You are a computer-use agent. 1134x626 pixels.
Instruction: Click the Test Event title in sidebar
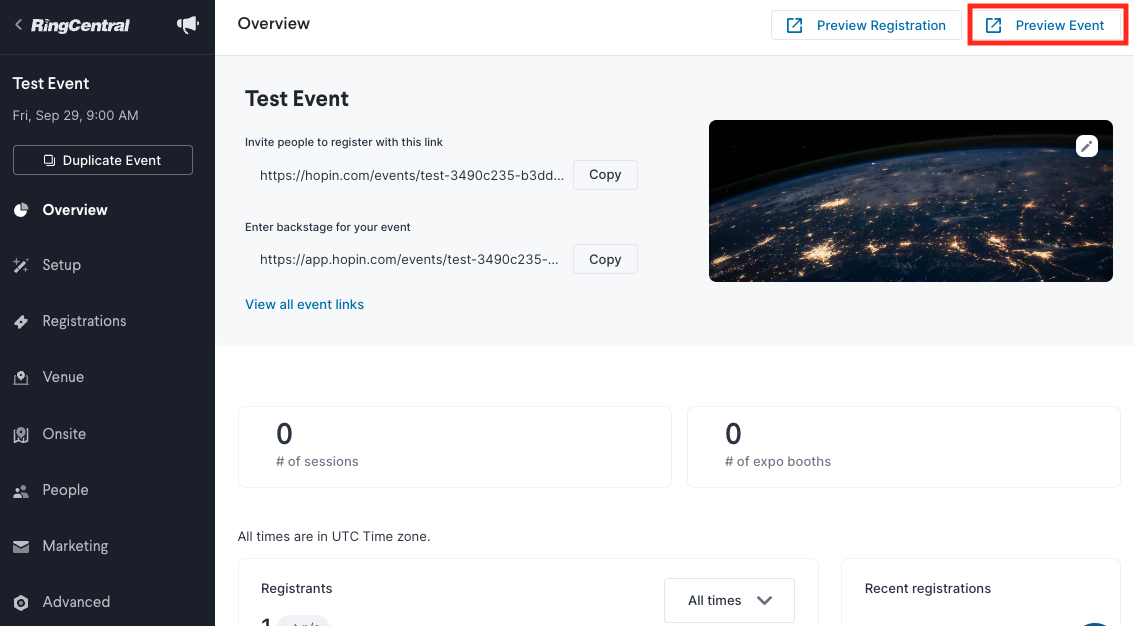51,83
